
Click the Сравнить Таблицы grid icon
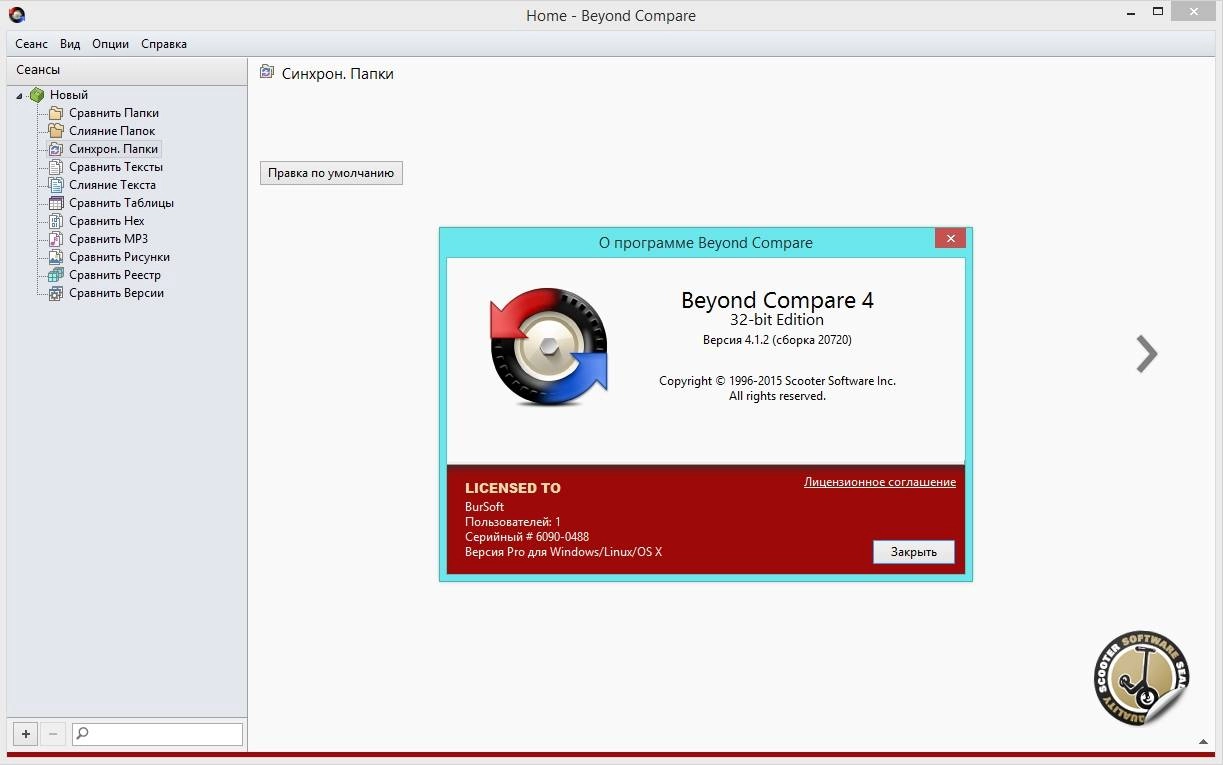pyautogui.click(x=56, y=203)
